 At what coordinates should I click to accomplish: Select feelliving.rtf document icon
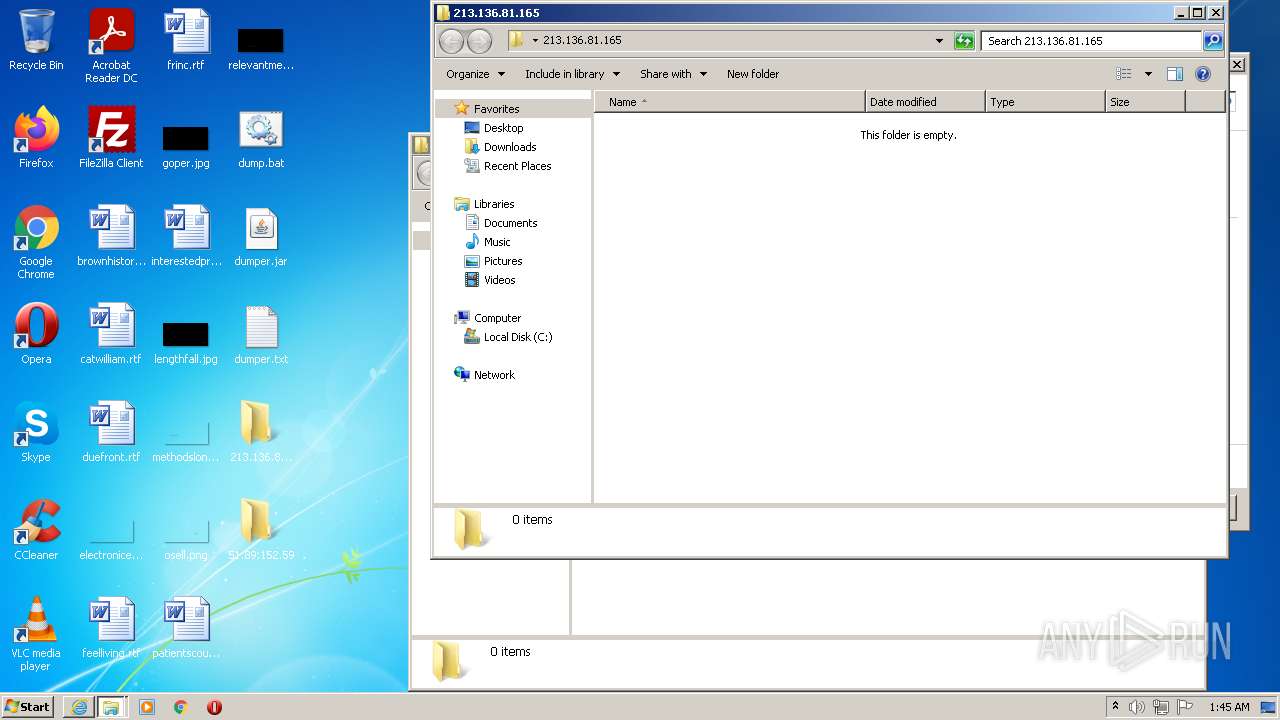(x=111, y=628)
